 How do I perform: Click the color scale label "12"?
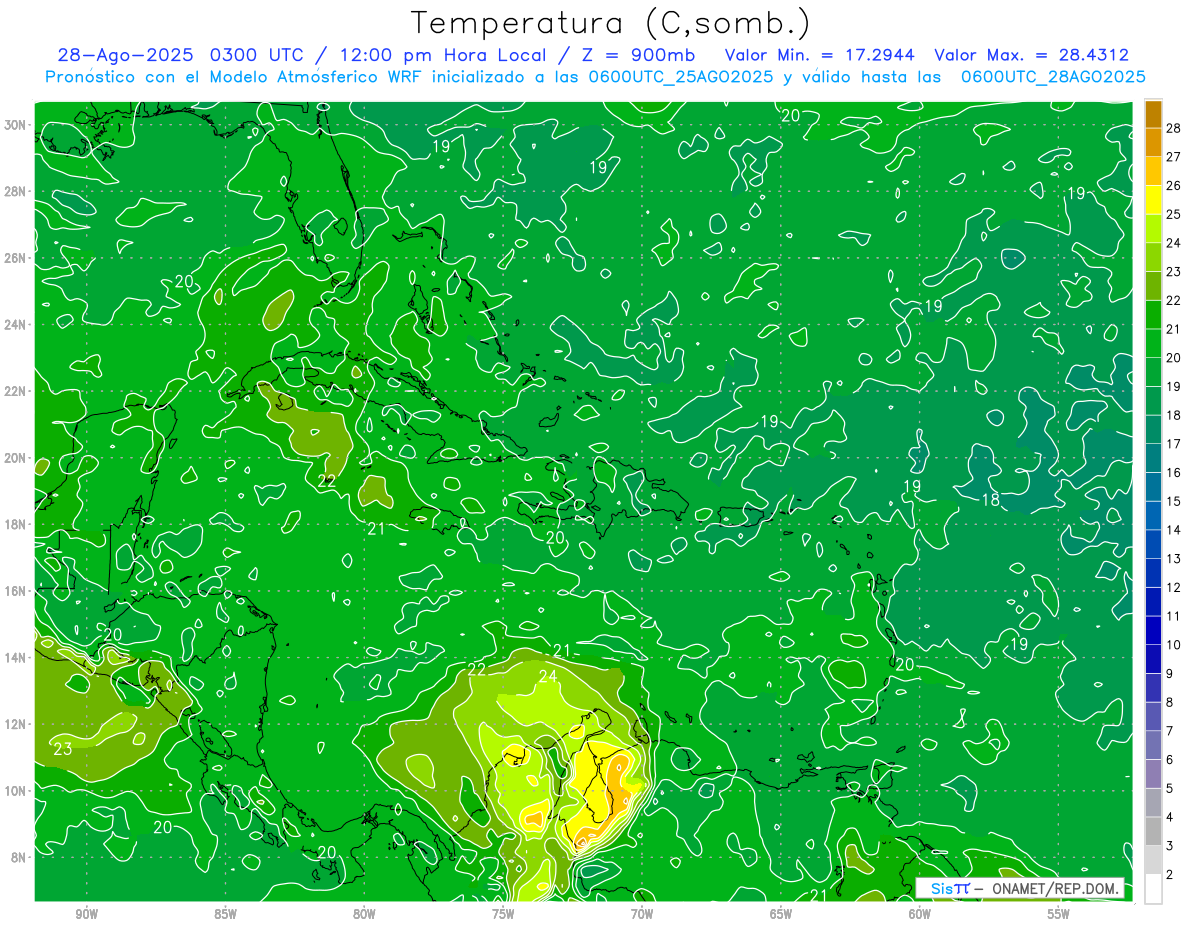click(x=1174, y=588)
